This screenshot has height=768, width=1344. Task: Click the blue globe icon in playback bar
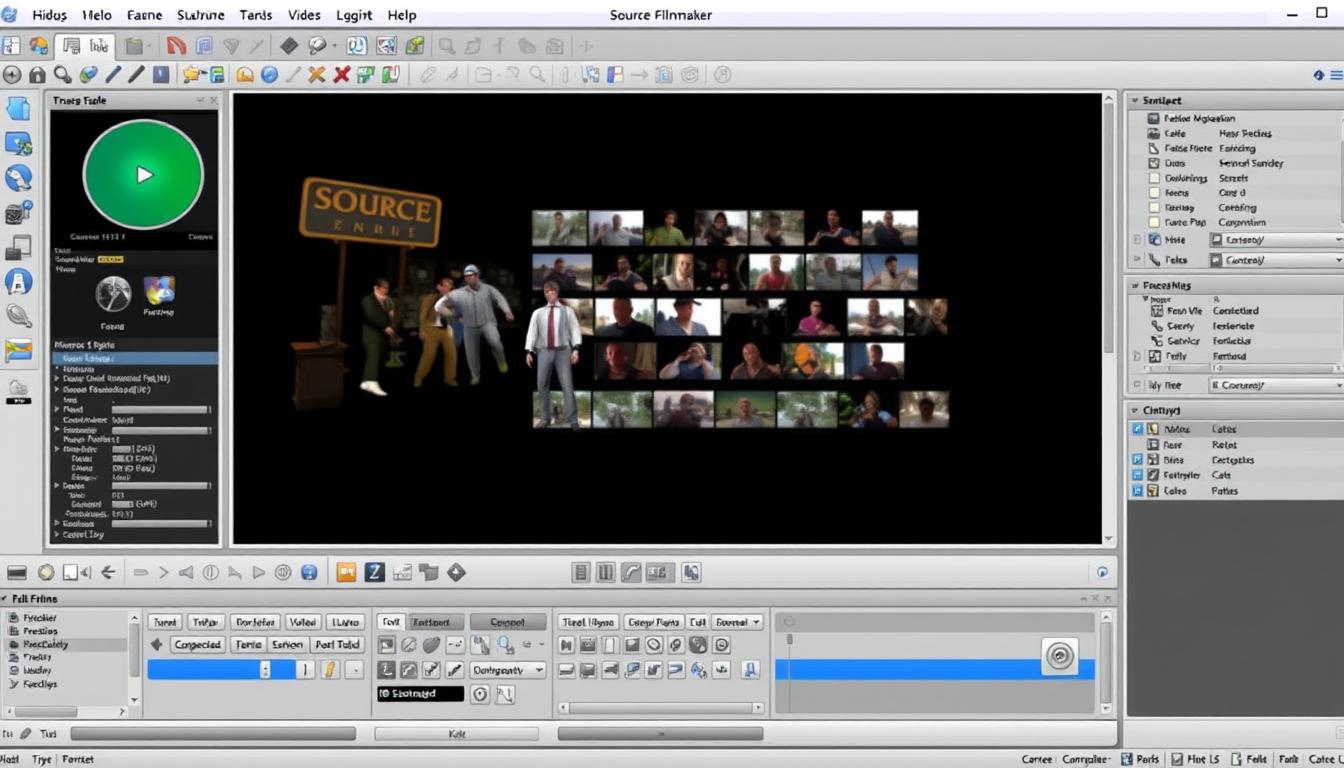pos(309,572)
